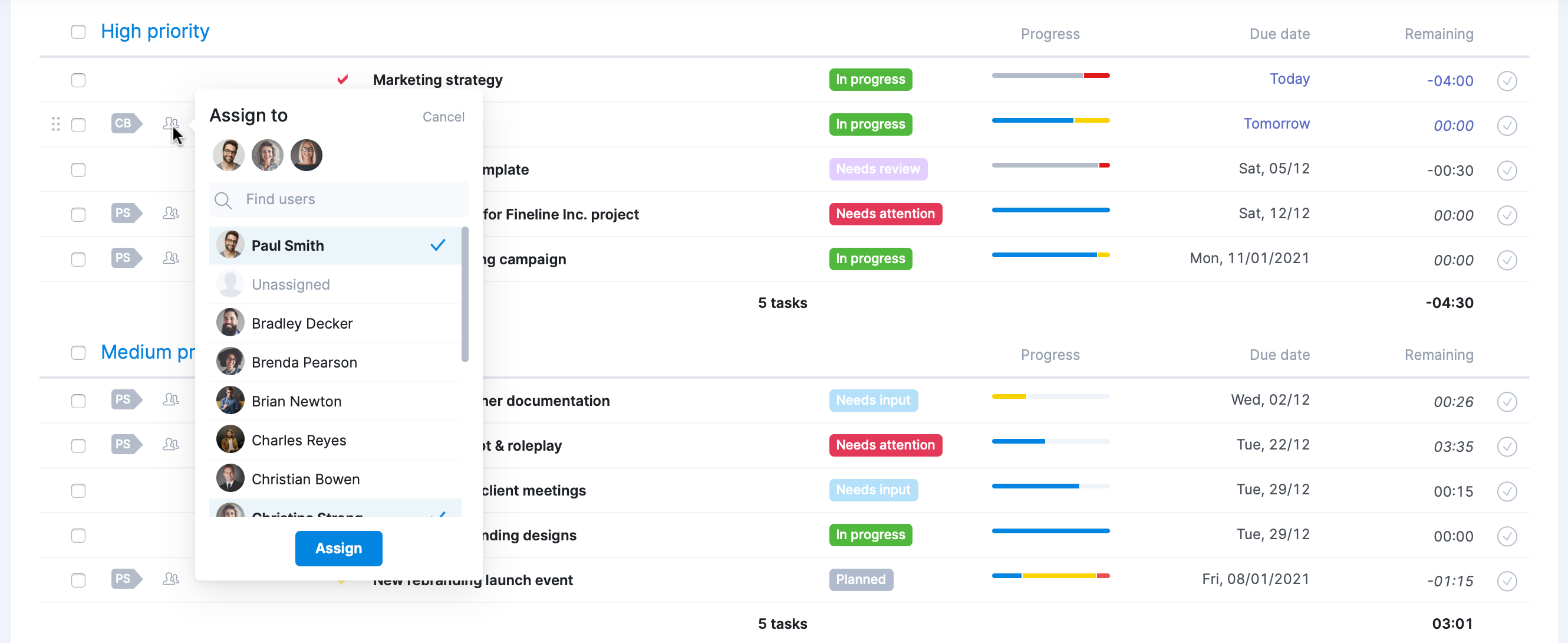This screenshot has width=1568, height=643.
Task: Select all High priority tasks checkbox
Action: click(78, 32)
